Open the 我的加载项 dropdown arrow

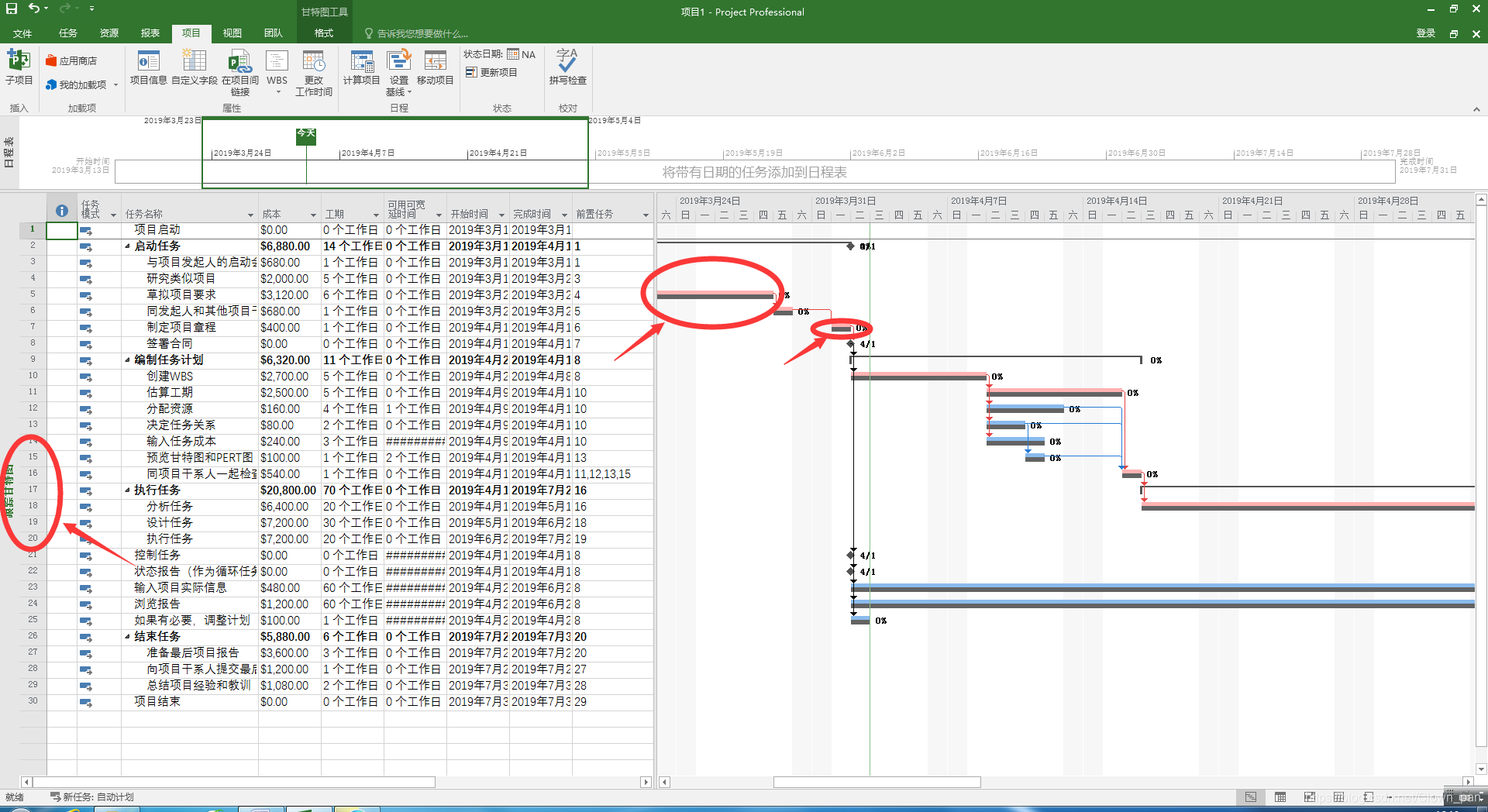pyautogui.click(x=115, y=85)
